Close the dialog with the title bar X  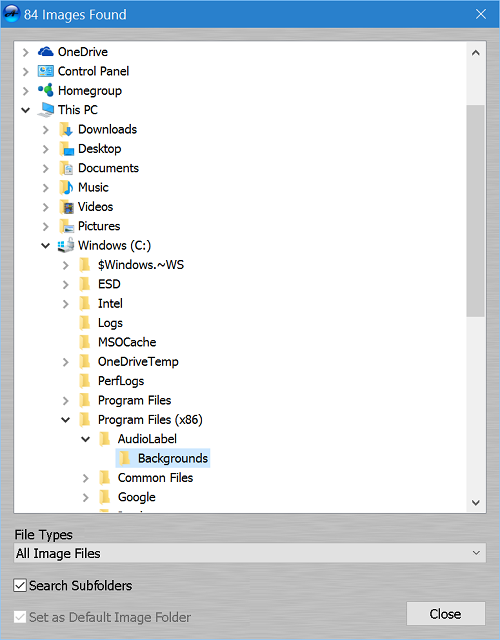(481, 14)
